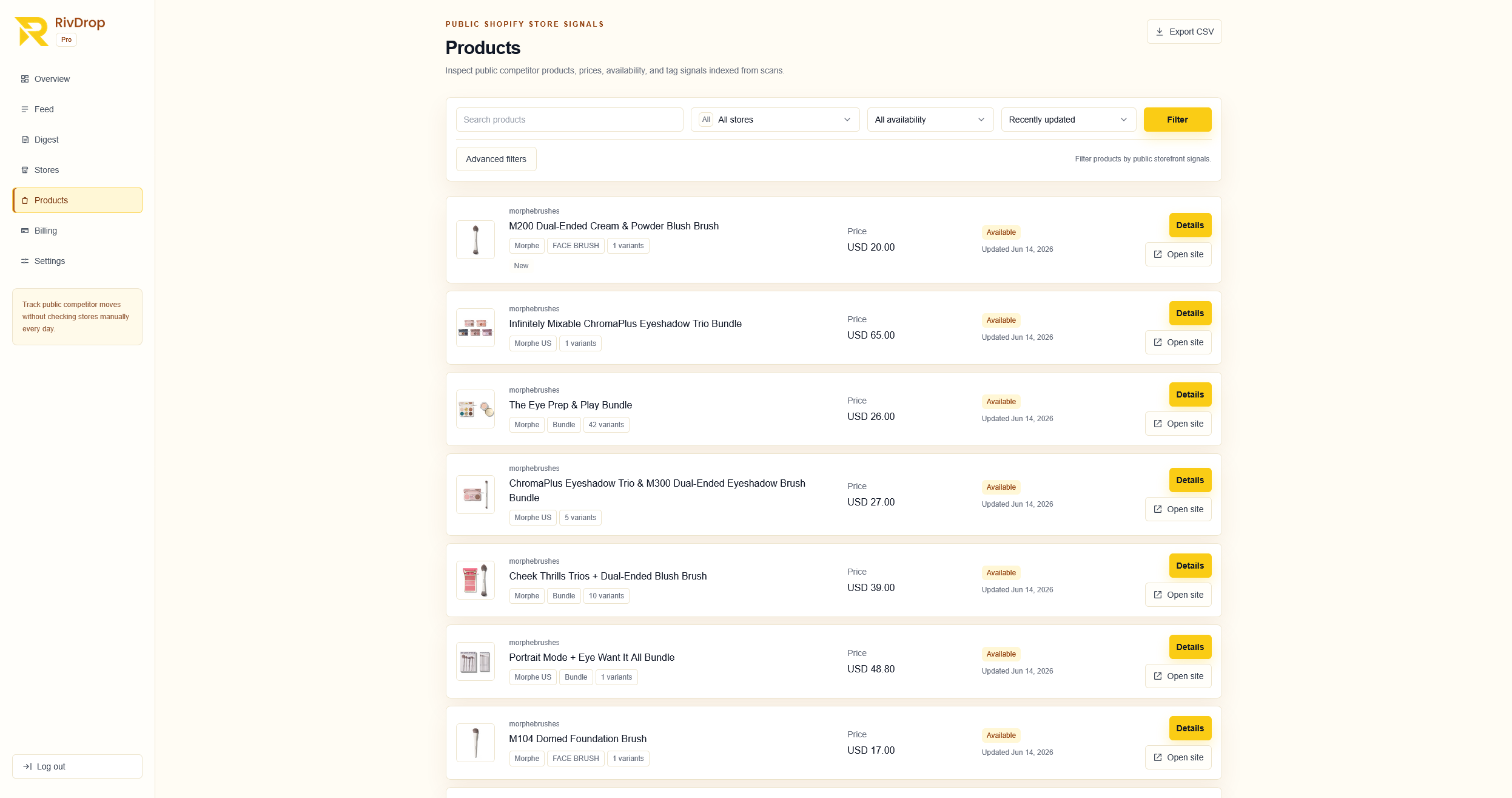The image size is (1512, 798).
Task: Open the Stores section
Action: [x=77, y=170]
